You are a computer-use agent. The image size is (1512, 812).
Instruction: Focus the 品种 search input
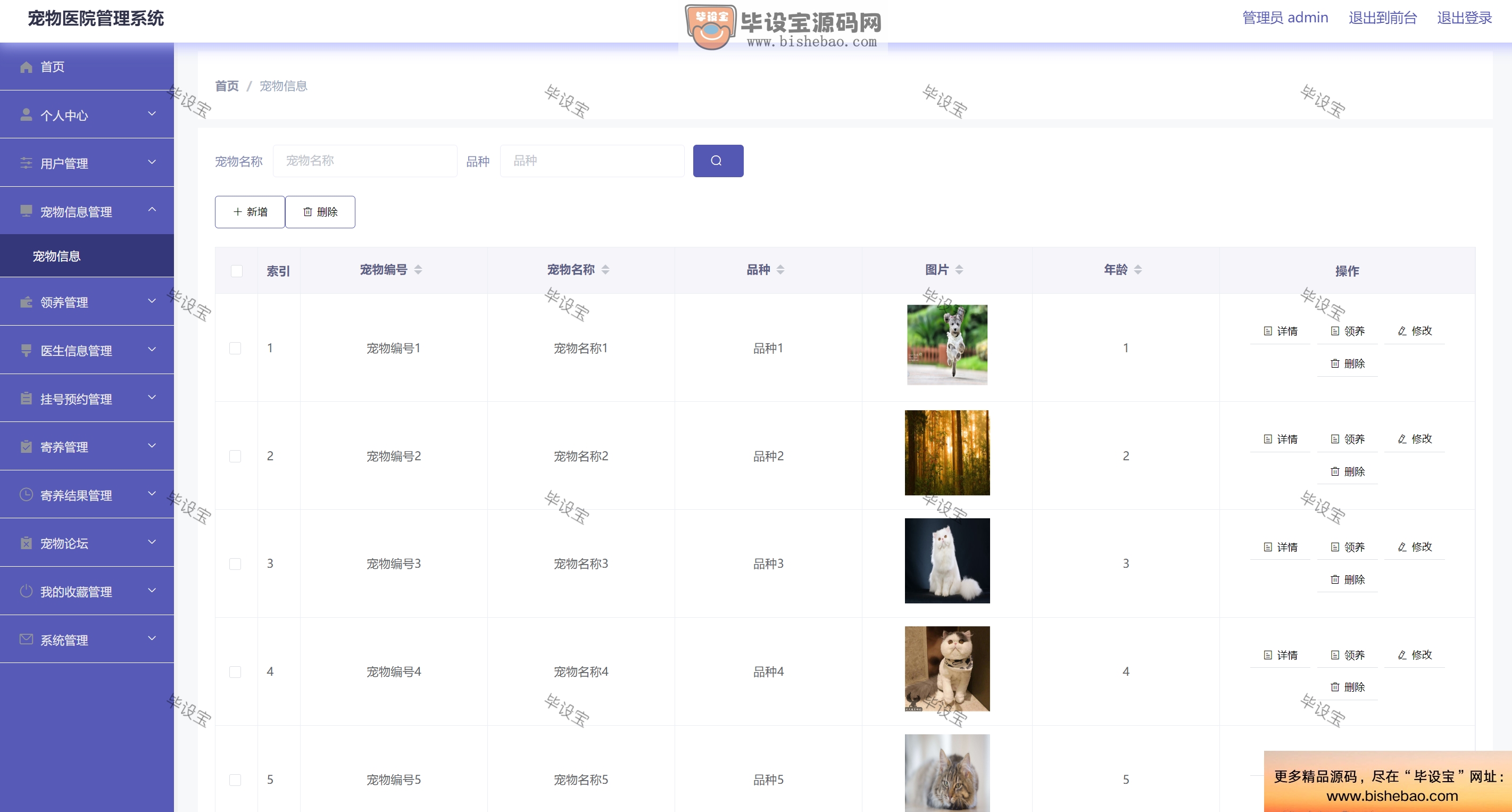(x=592, y=161)
